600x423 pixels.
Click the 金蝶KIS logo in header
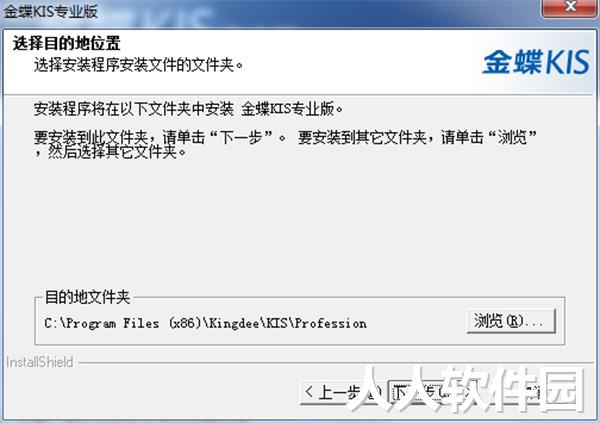pyautogui.click(x=536, y=62)
